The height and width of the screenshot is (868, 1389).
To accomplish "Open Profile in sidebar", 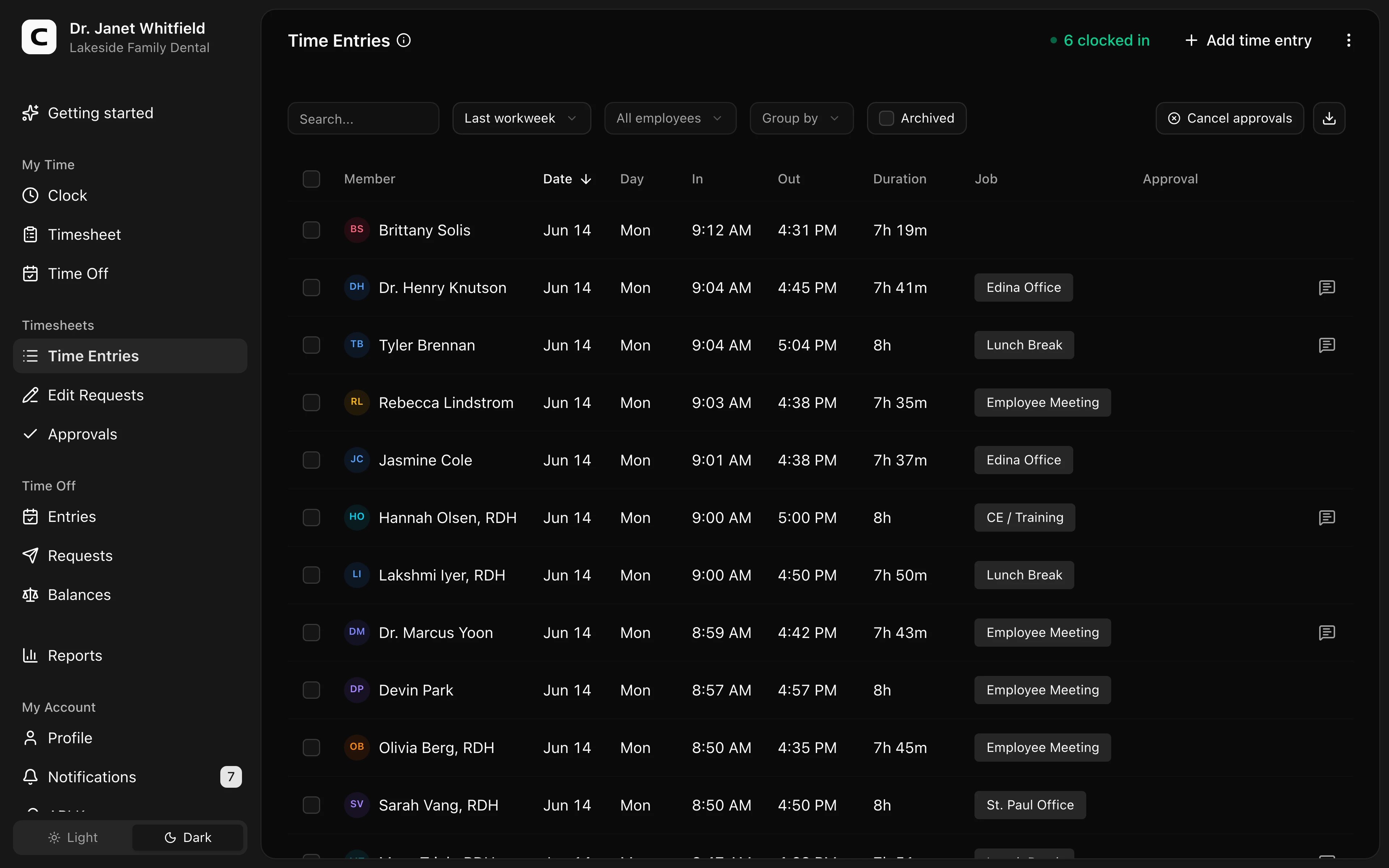I will click(x=130, y=738).
